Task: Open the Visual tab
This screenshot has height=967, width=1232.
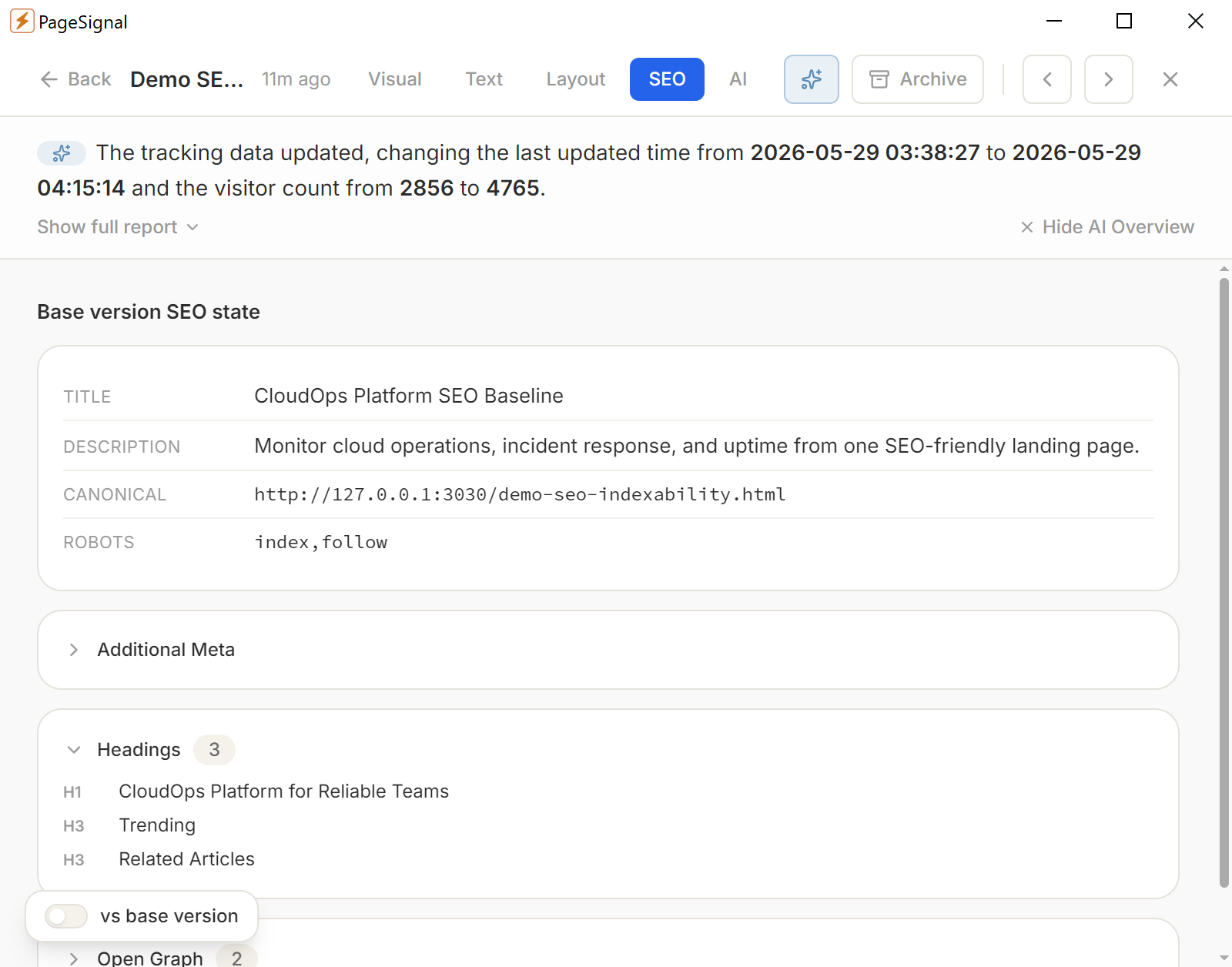Action: (395, 79)
